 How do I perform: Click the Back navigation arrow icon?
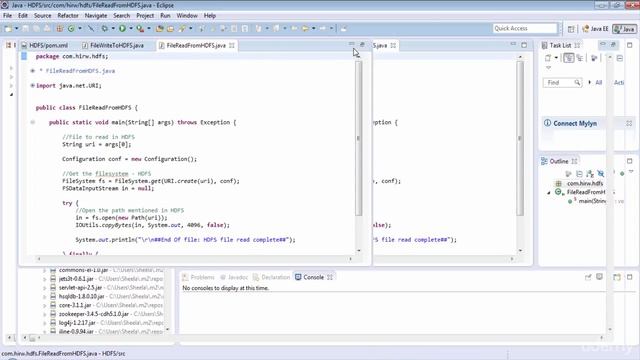pos(305,29)
